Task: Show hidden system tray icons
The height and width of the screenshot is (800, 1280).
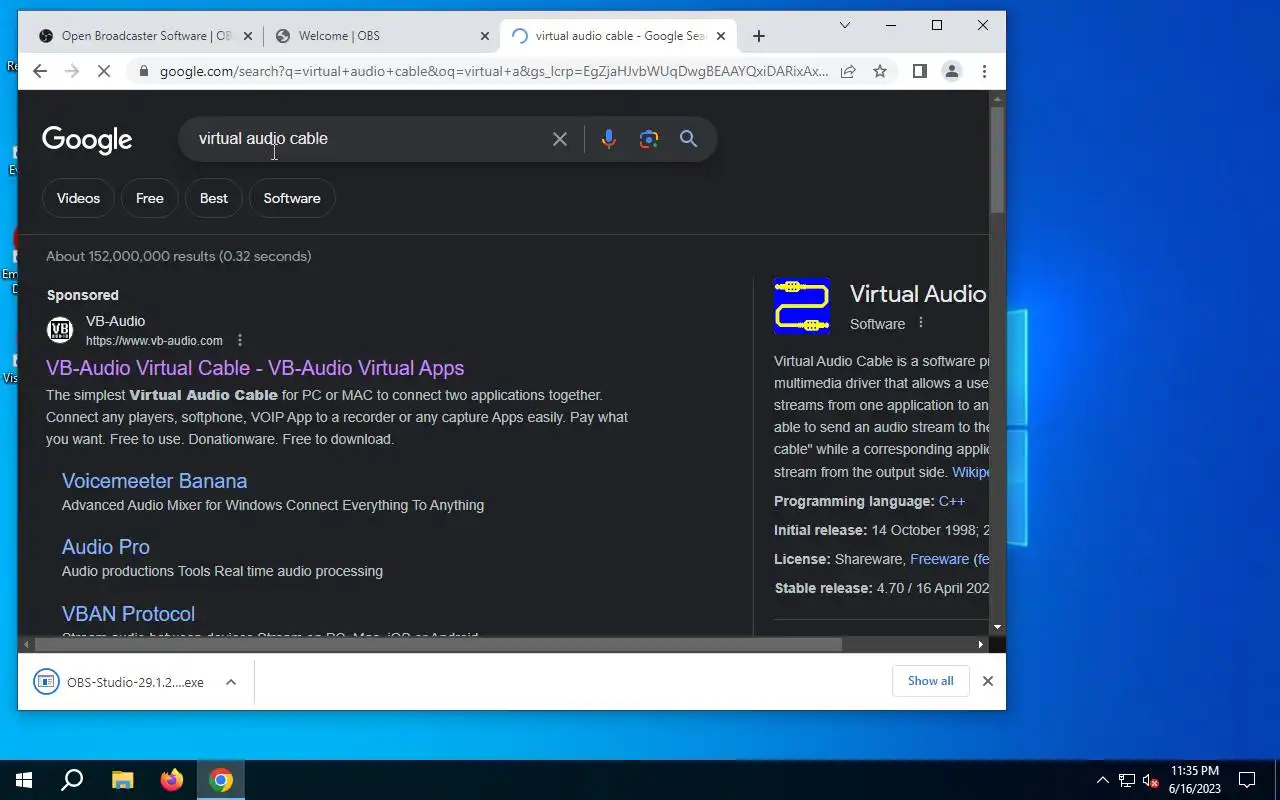Action: 1103,780
